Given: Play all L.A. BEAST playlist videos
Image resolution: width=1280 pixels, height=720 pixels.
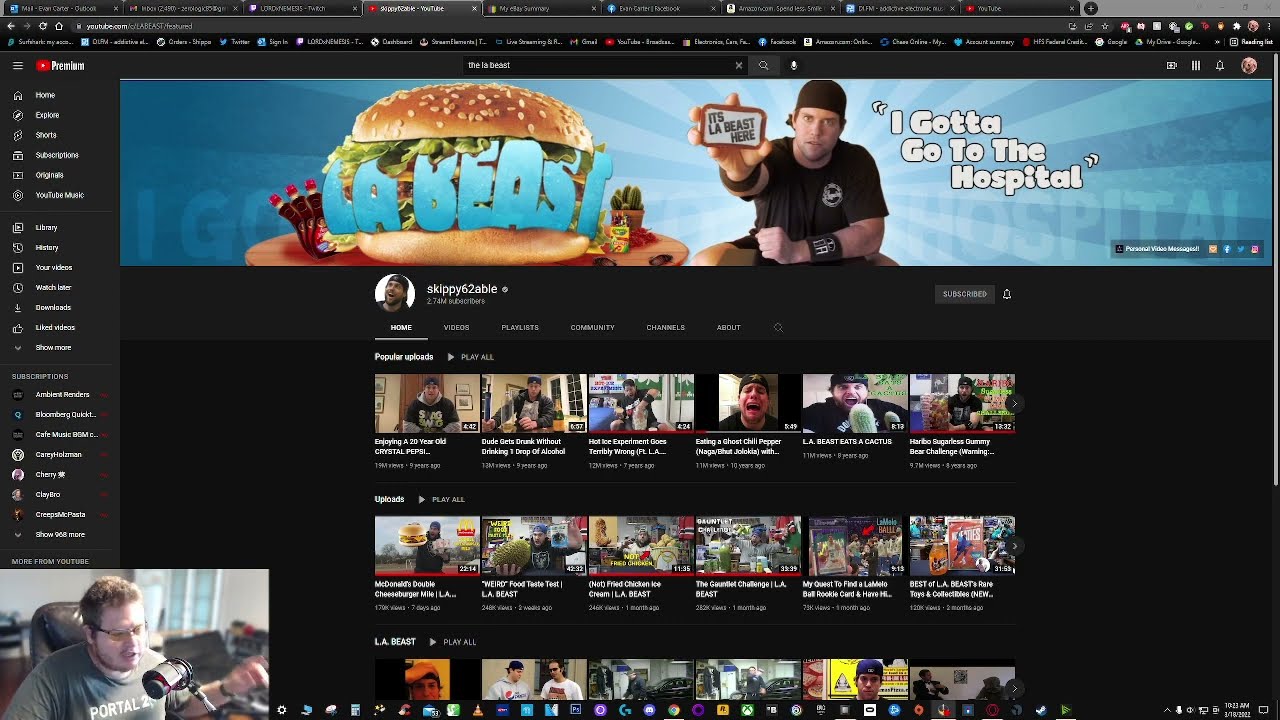Looking at the screenshot, I should point(453,642).
